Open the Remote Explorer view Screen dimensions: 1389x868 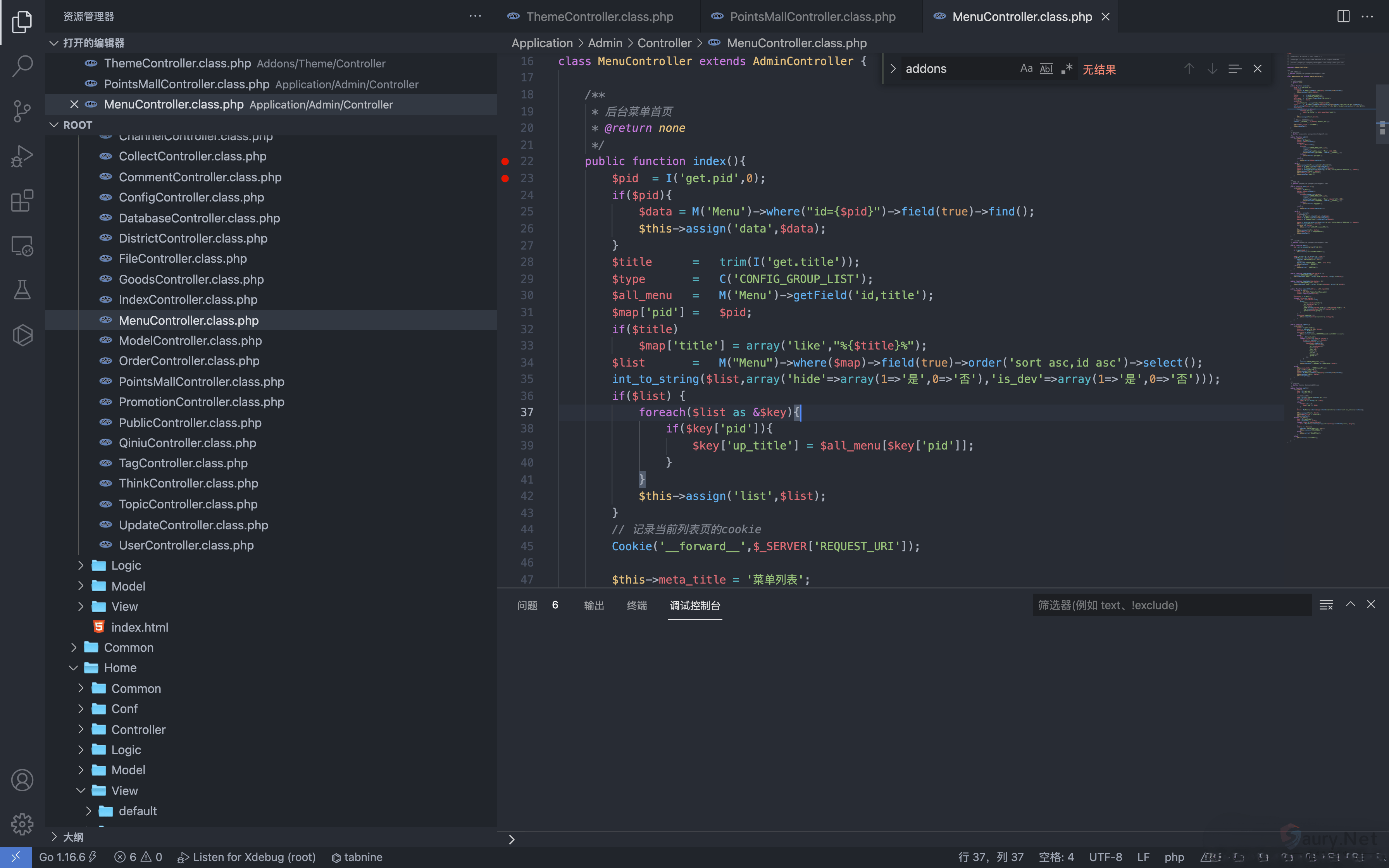pos(22,246)
